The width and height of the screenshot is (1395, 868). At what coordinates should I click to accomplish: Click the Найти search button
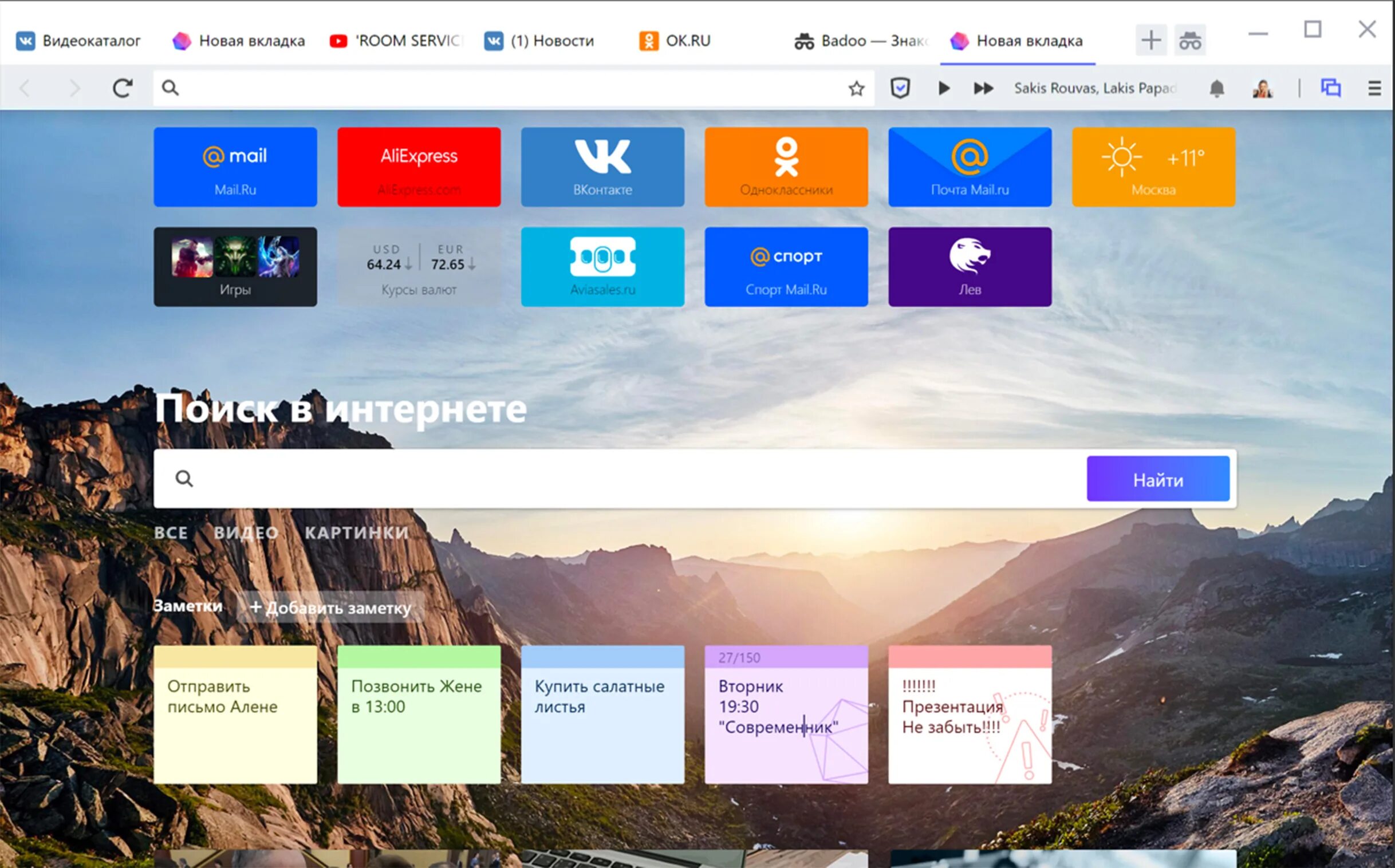tap(1157, 479)
